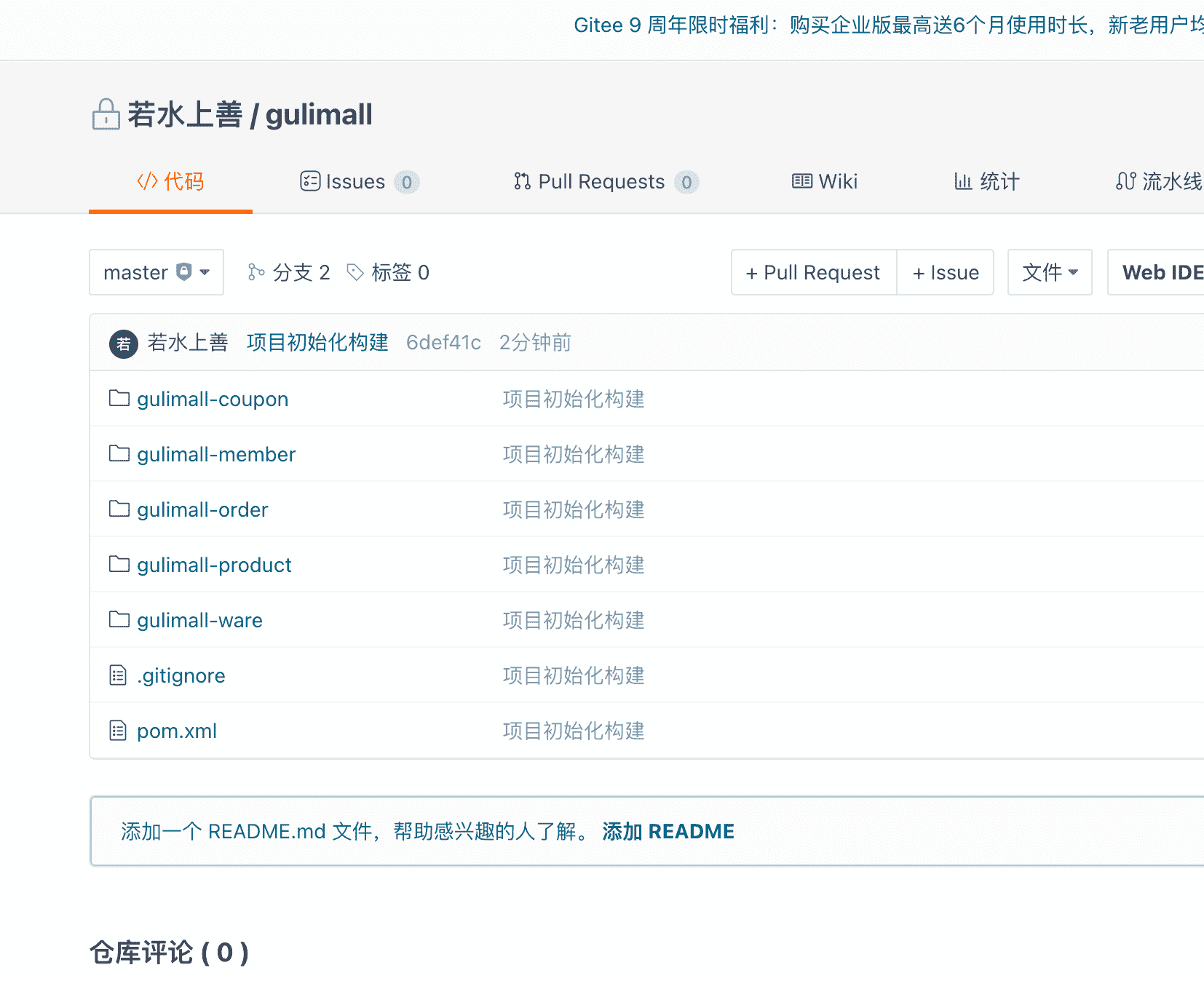Open the 统计 tab

(987, 182)
